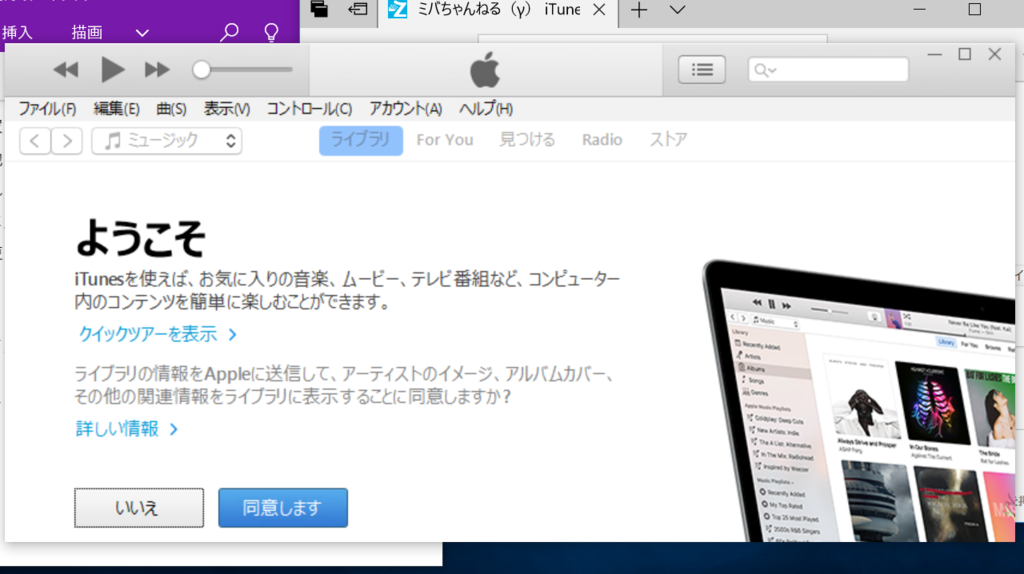
Task: Go forward with the iTunes forward arrow
Action: point(67,140)
